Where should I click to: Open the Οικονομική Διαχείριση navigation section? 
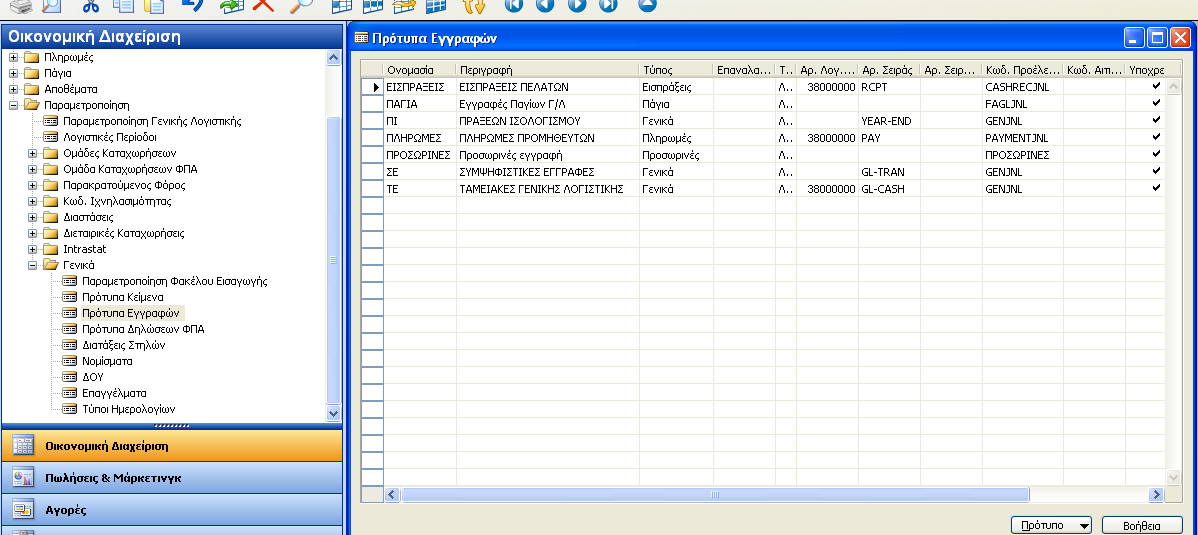[x=172, y=446]
